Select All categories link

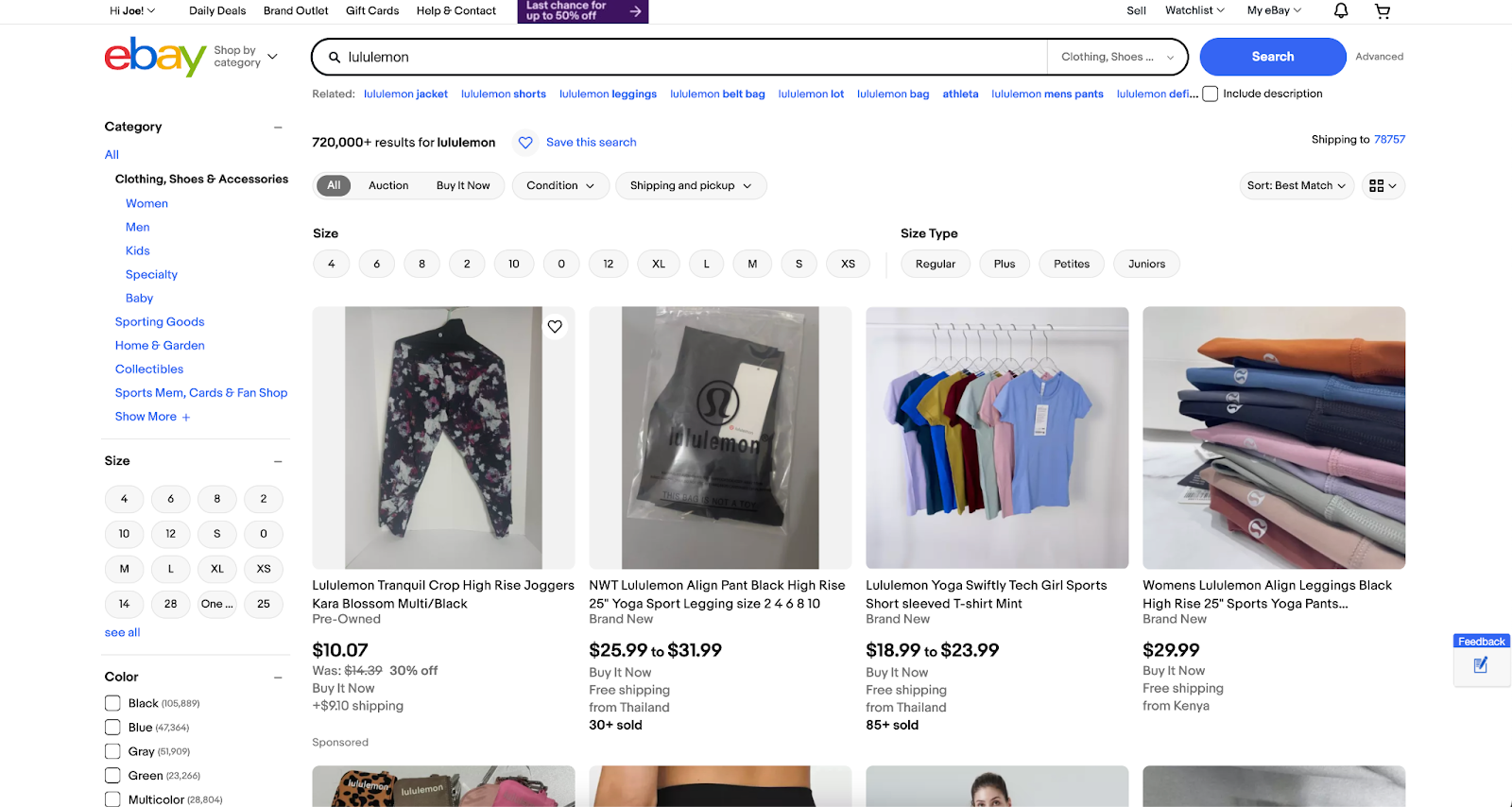click(112, 155)
